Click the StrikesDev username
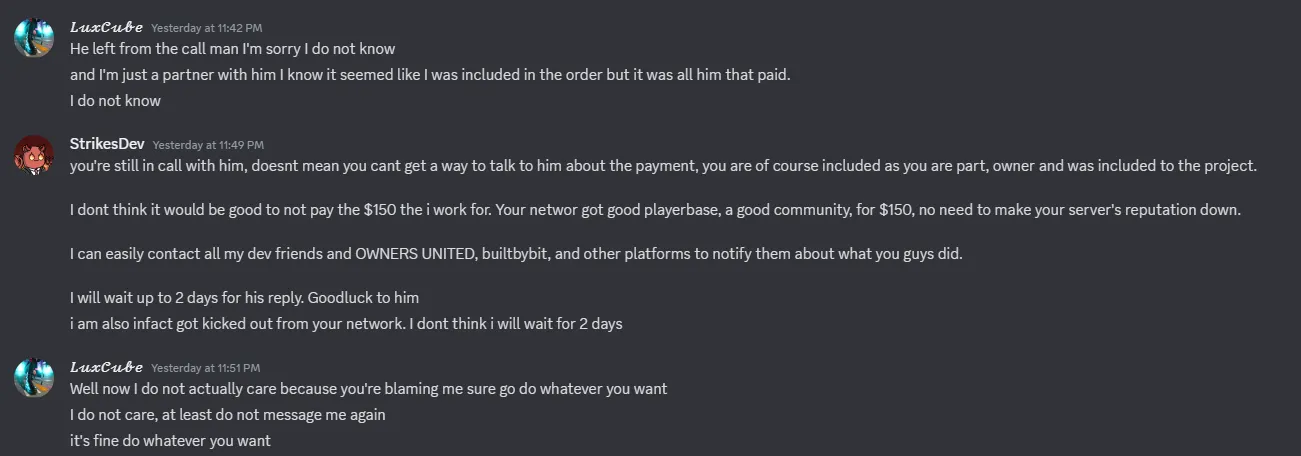 (107, 145)
